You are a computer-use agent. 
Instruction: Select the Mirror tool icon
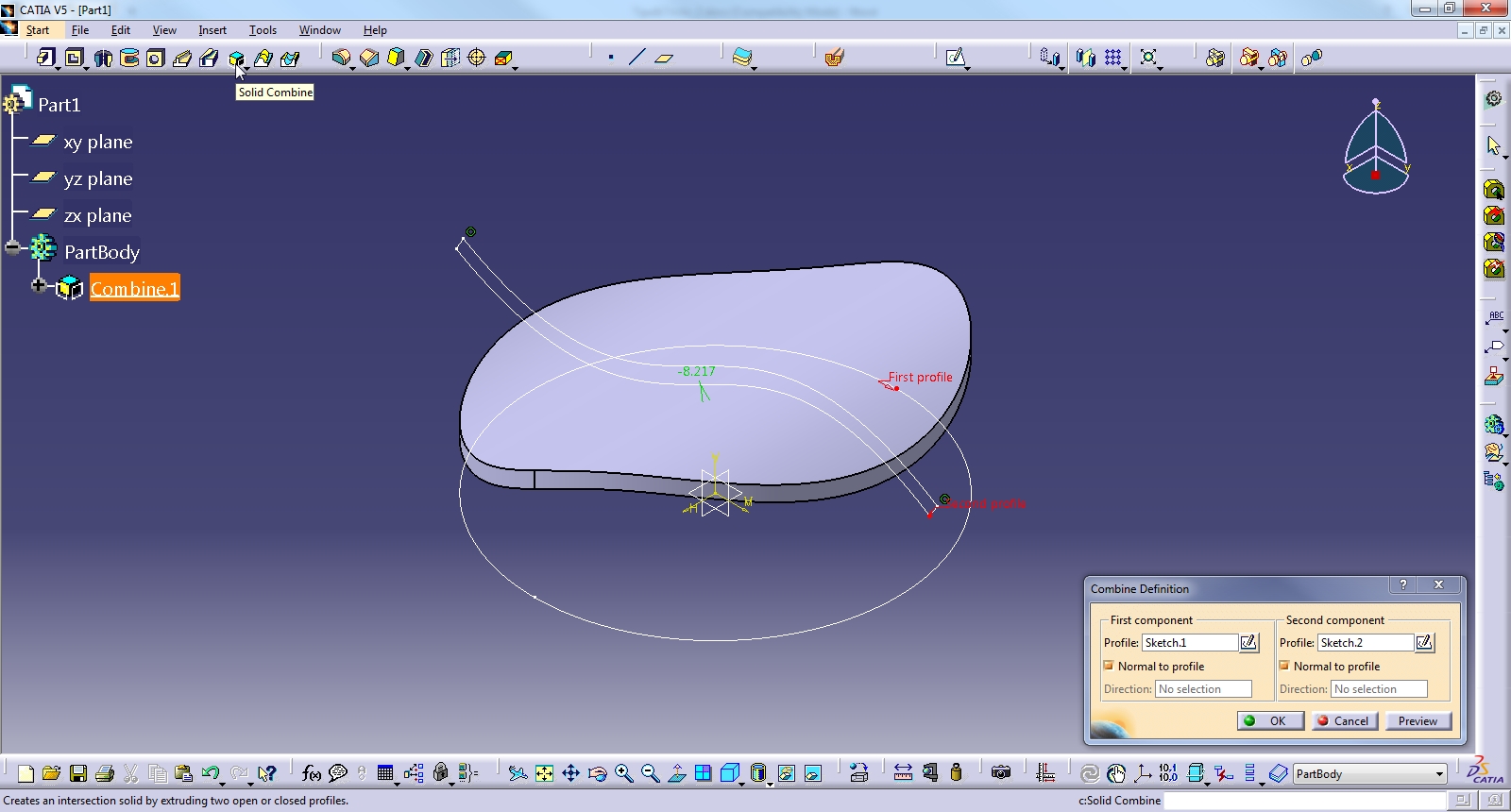[x=1086, y=58]
